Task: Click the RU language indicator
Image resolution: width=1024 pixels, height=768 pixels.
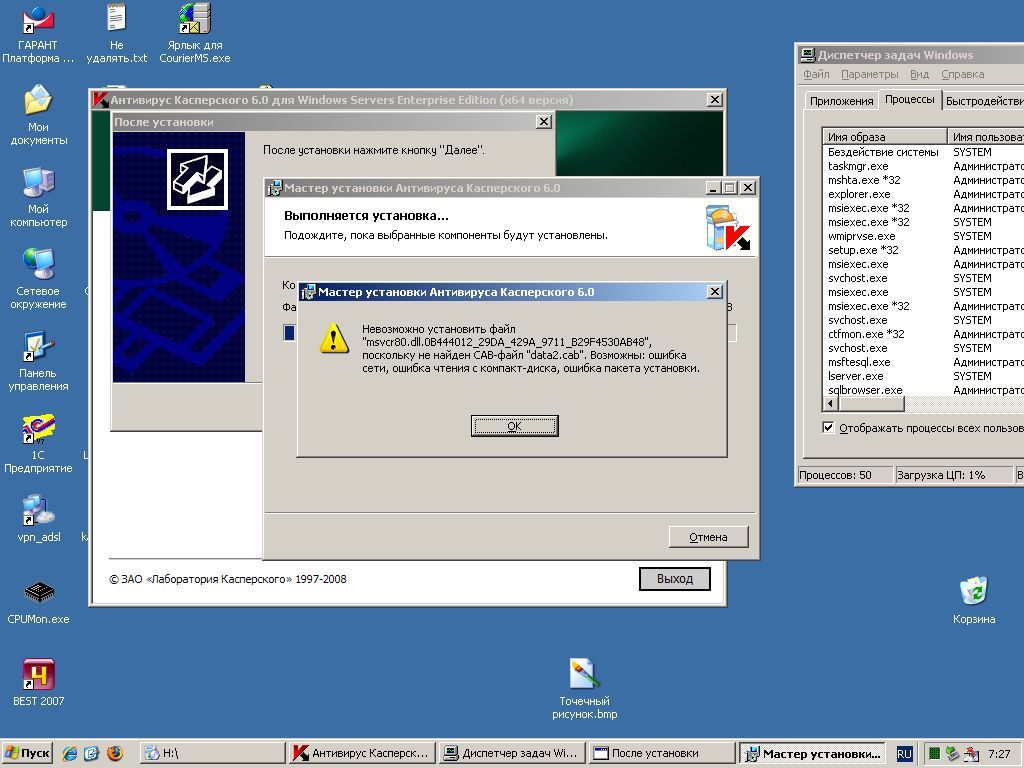Action: coord(904,754)
